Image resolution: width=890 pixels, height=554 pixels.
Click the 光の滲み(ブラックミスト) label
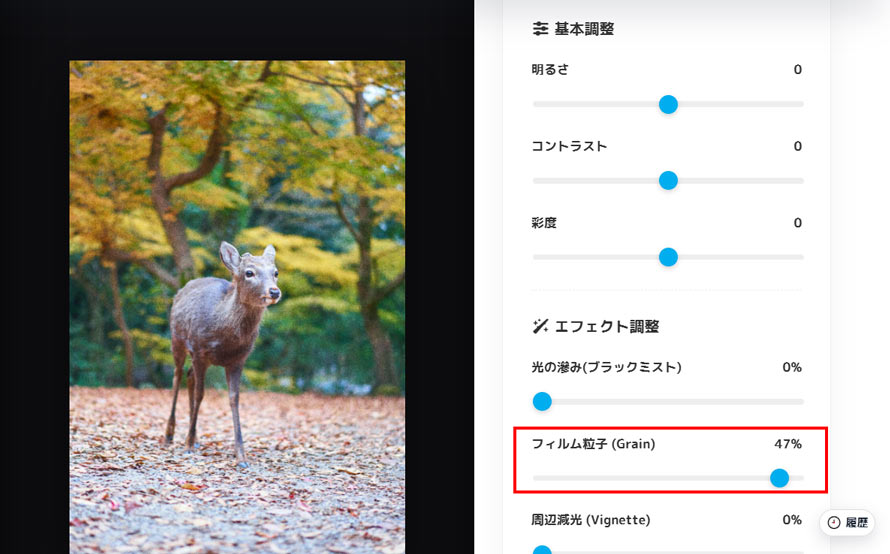pos(606,367)
